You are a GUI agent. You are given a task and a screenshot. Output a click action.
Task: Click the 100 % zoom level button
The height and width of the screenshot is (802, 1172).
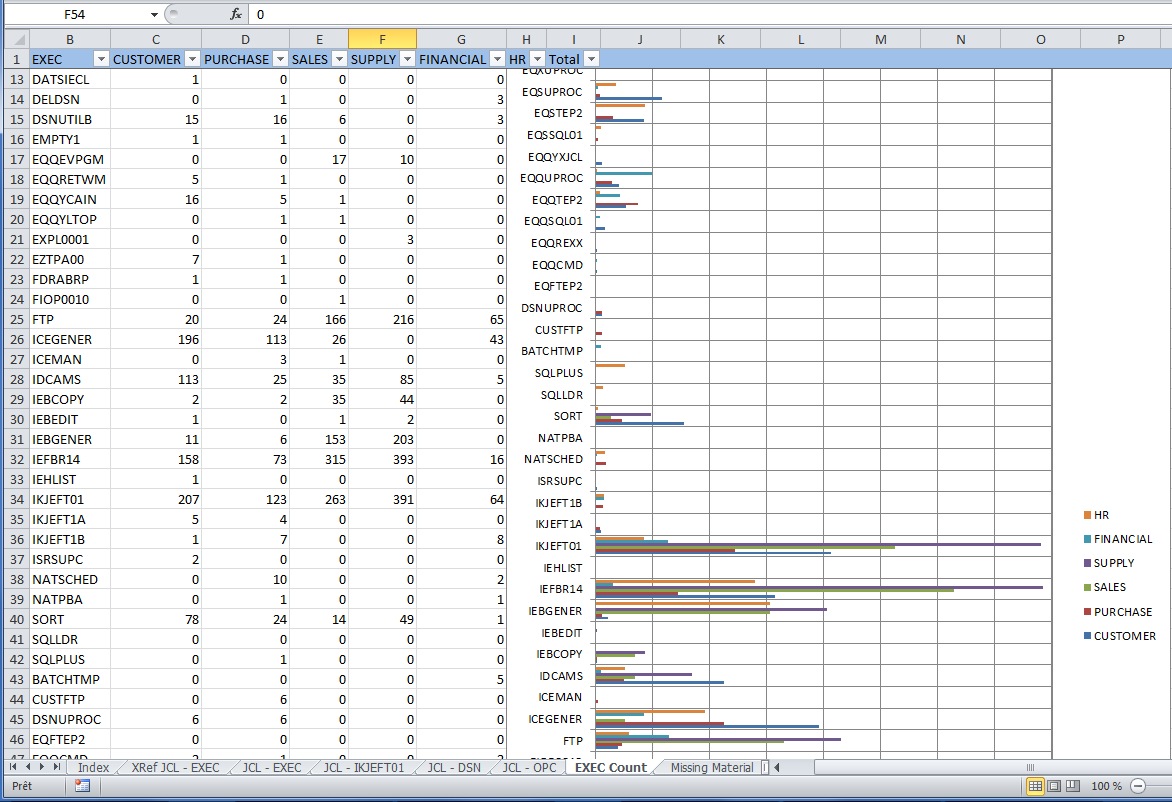point(1106,786)
